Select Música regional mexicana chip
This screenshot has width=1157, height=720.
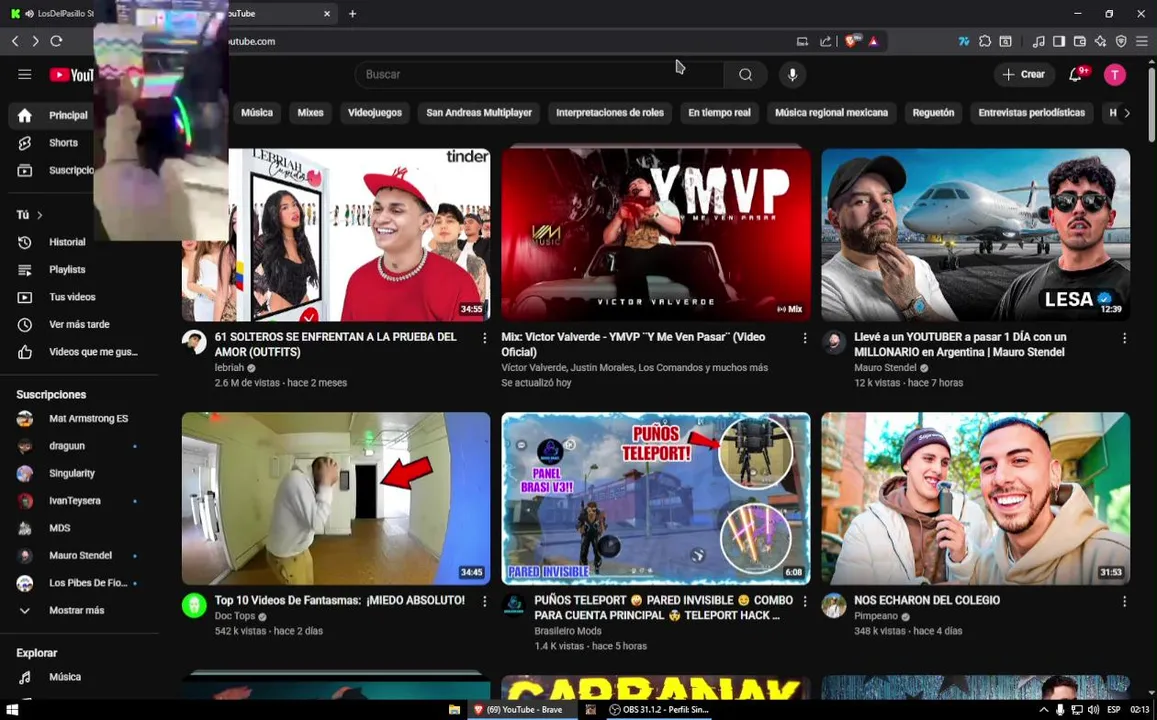[x=831, y=113]
